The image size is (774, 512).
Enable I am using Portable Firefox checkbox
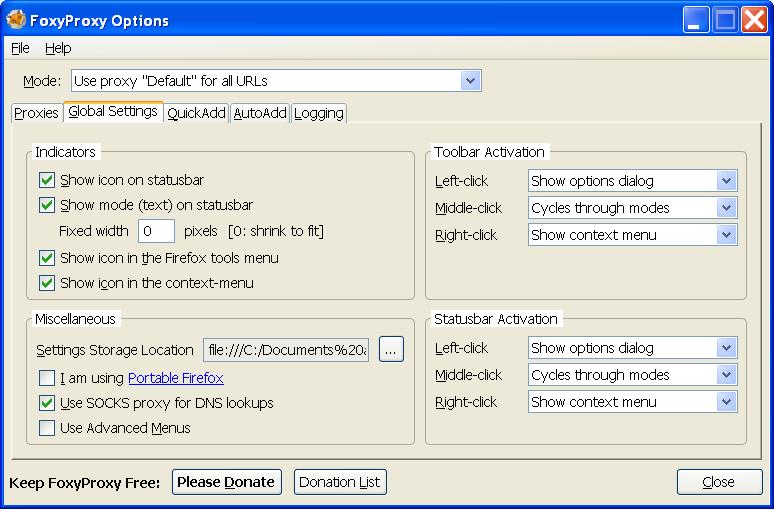(47, 378)
